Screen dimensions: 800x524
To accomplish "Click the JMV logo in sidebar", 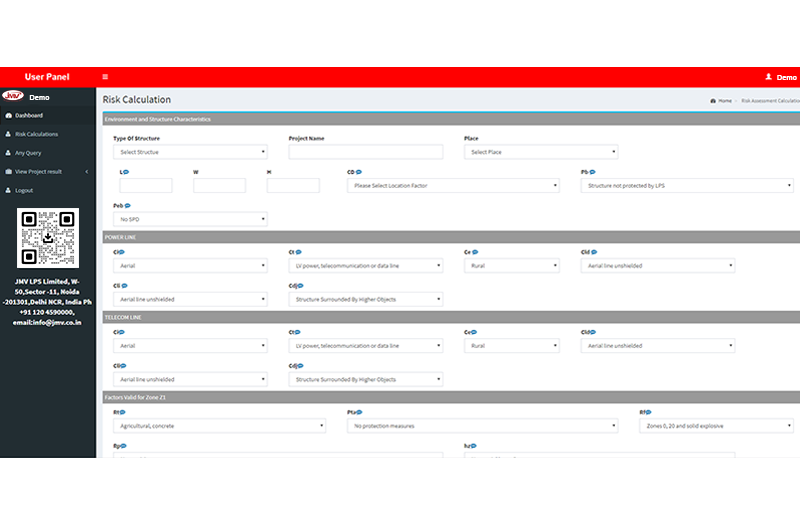I will (13, 96).
